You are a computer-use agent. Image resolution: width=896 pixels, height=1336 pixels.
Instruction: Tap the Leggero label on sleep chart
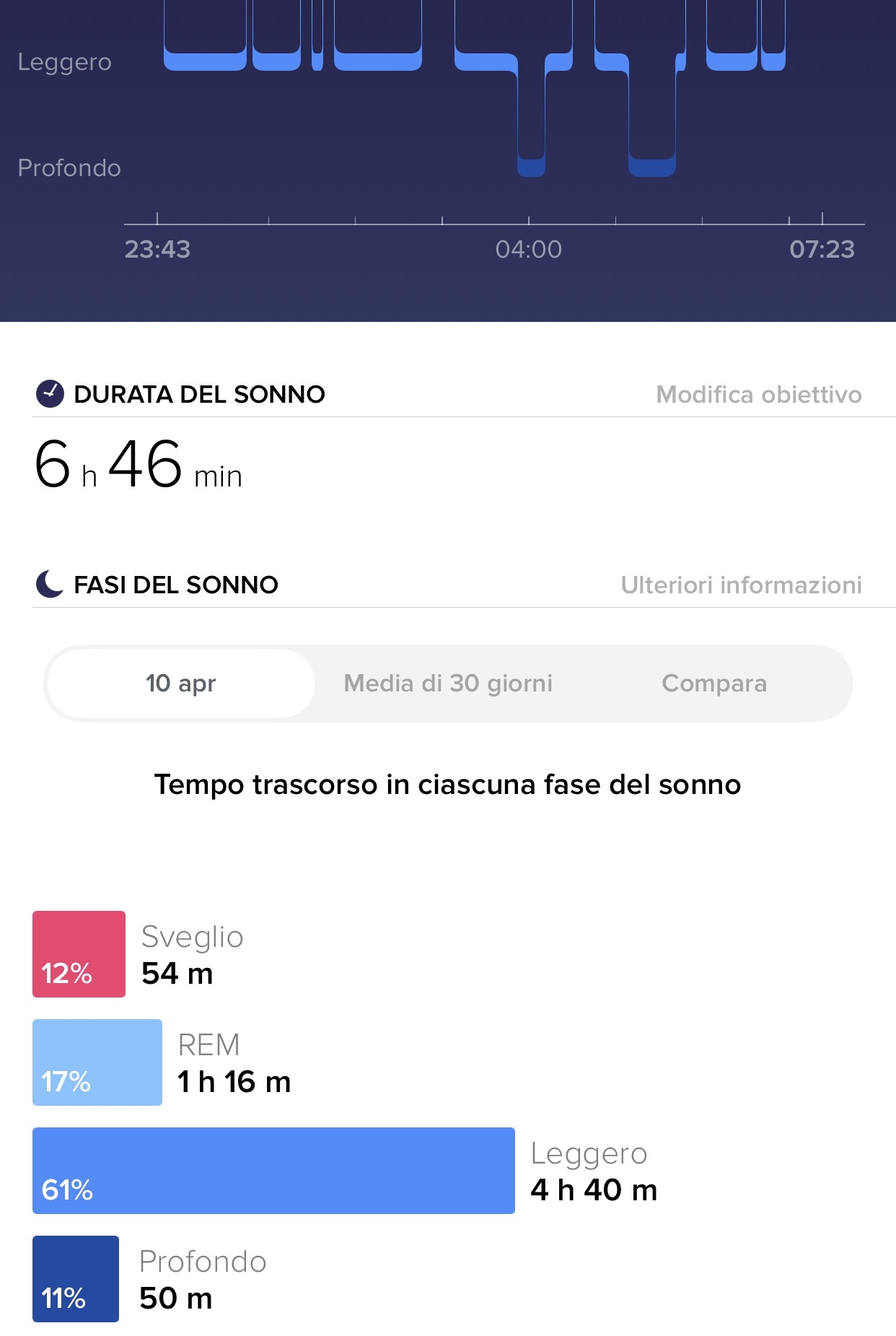pos(65,62)
